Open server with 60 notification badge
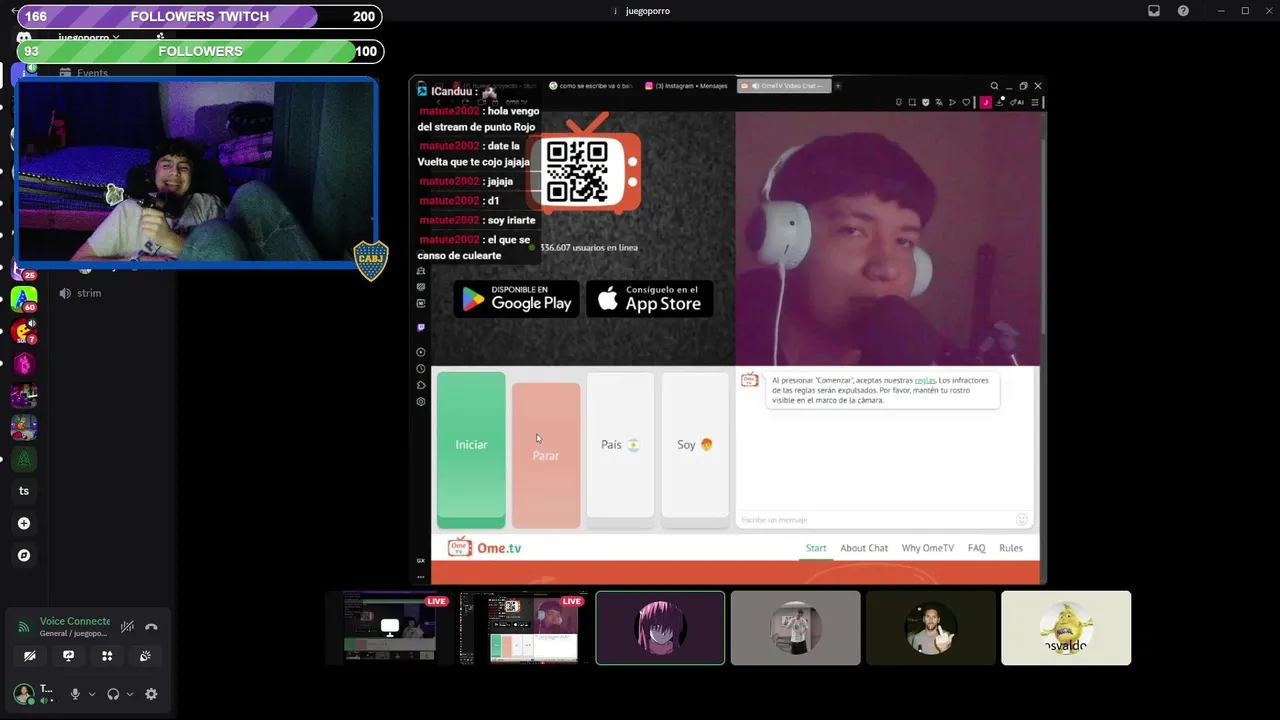The height and width of the screenshot is (720, 1280). click(x=24, y=299)
